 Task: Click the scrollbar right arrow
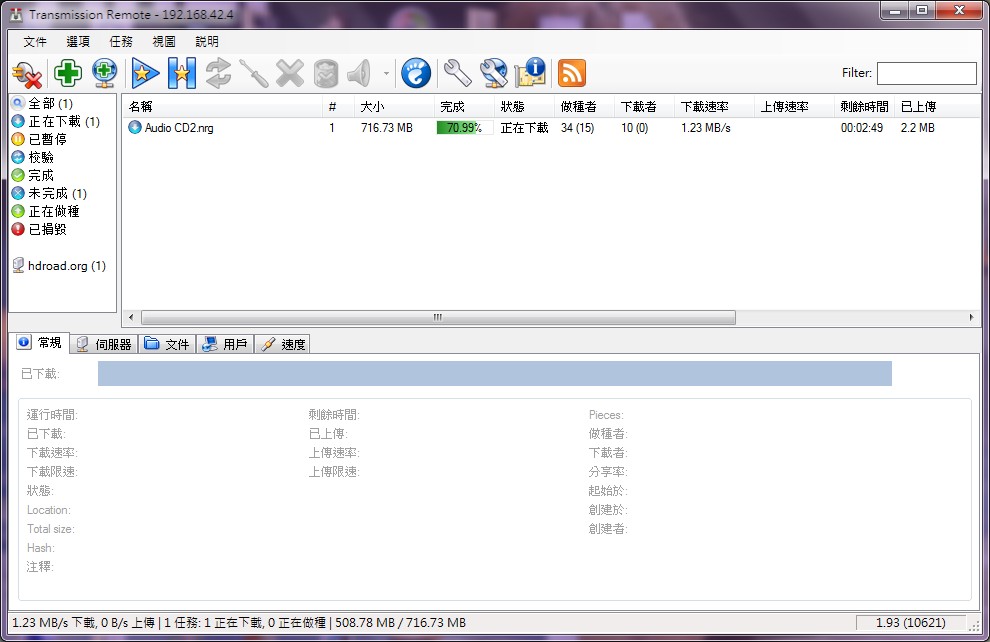pyautogui.click(x=971, y=317)
